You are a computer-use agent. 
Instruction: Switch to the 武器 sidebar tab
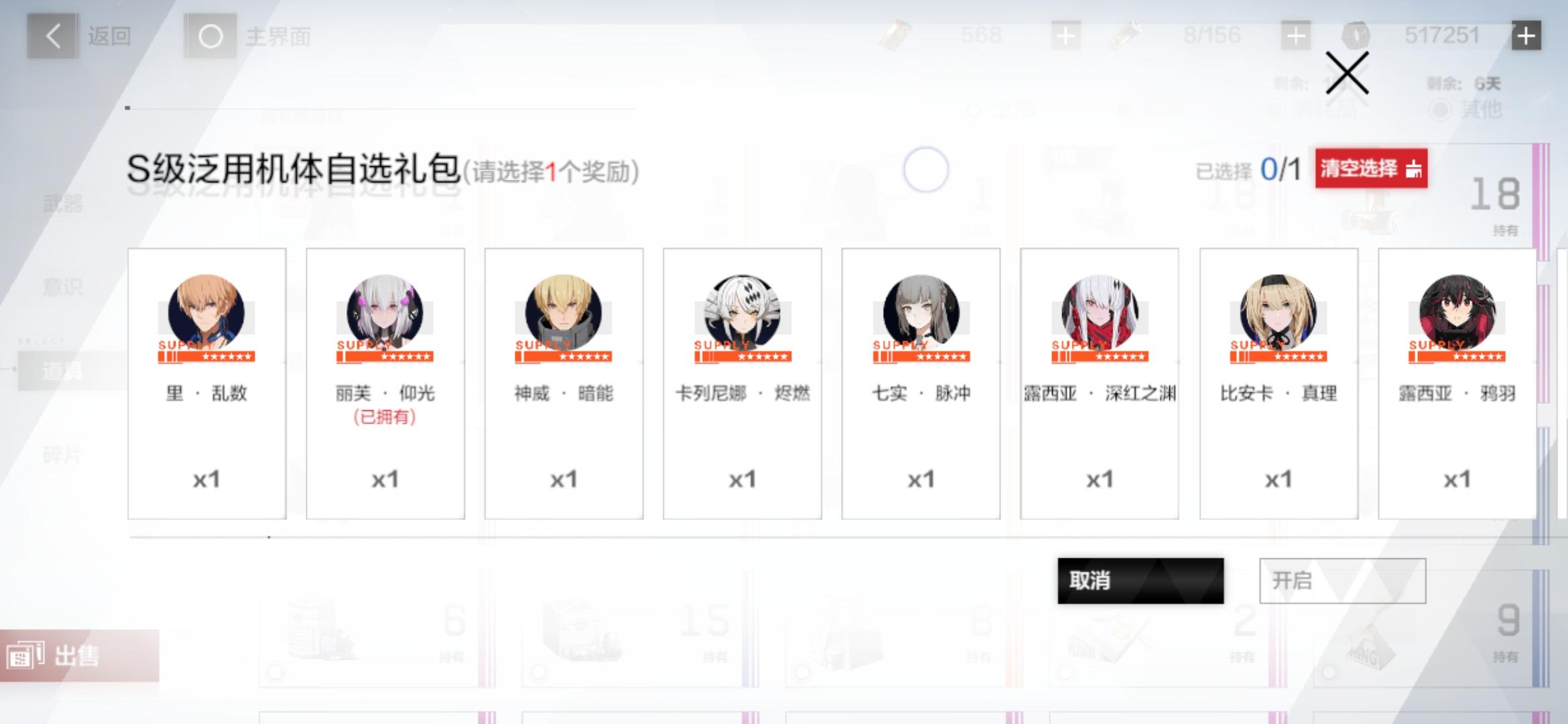pos(63,203)
